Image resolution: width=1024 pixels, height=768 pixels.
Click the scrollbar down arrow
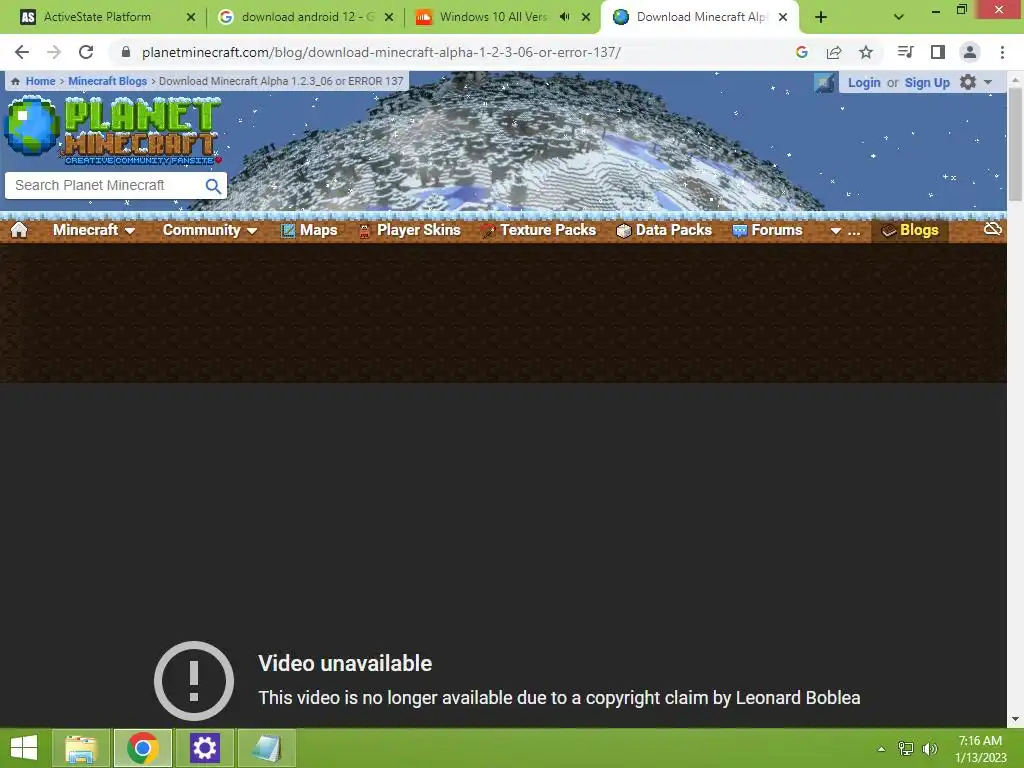(1015, 719)
